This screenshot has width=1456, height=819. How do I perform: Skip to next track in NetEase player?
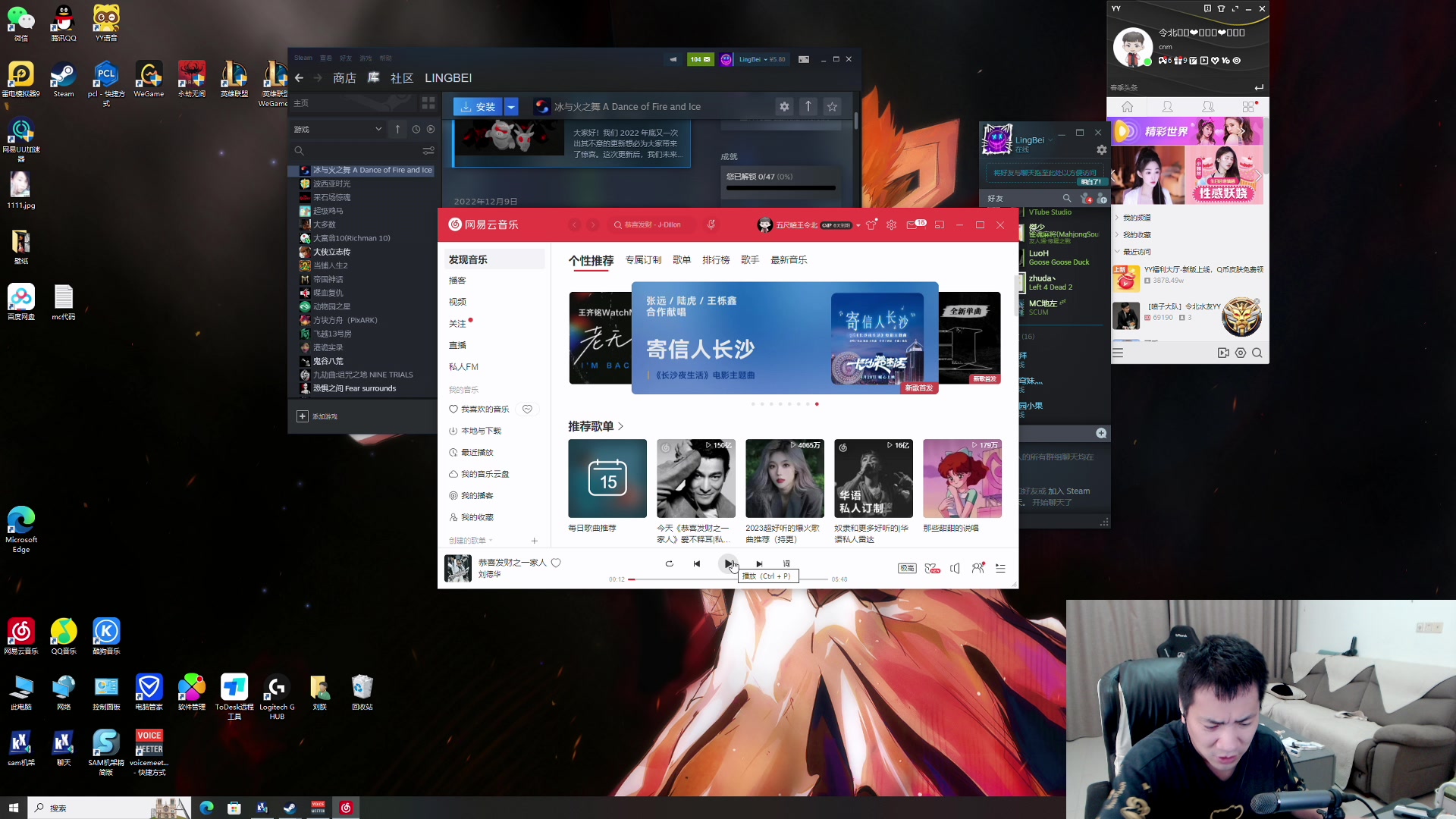(759, 563)
